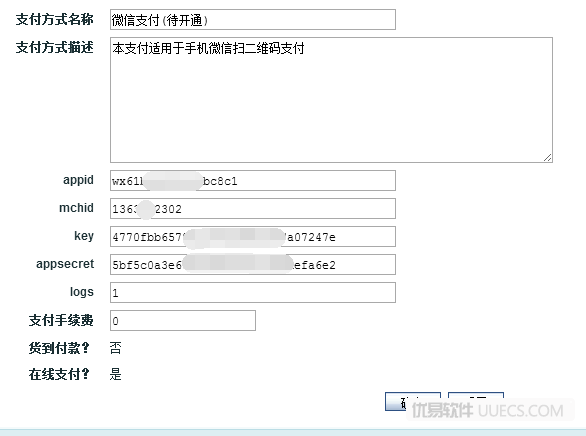Image resolution: width=586 pixels, height=436 pixels.
Task: Click the 在线支付 value 是
Action: coord(115,374)
